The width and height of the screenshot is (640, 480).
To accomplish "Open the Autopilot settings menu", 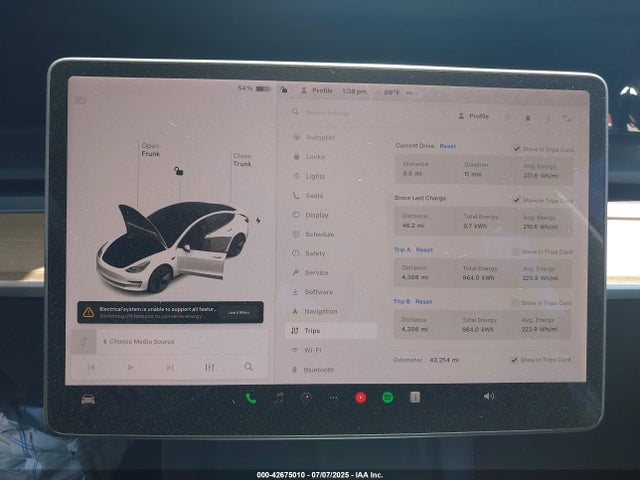I will [314, 138].
